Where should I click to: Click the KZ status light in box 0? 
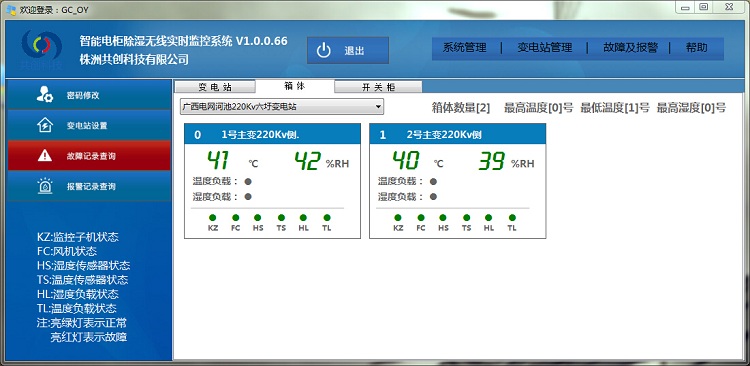[213, 218]
